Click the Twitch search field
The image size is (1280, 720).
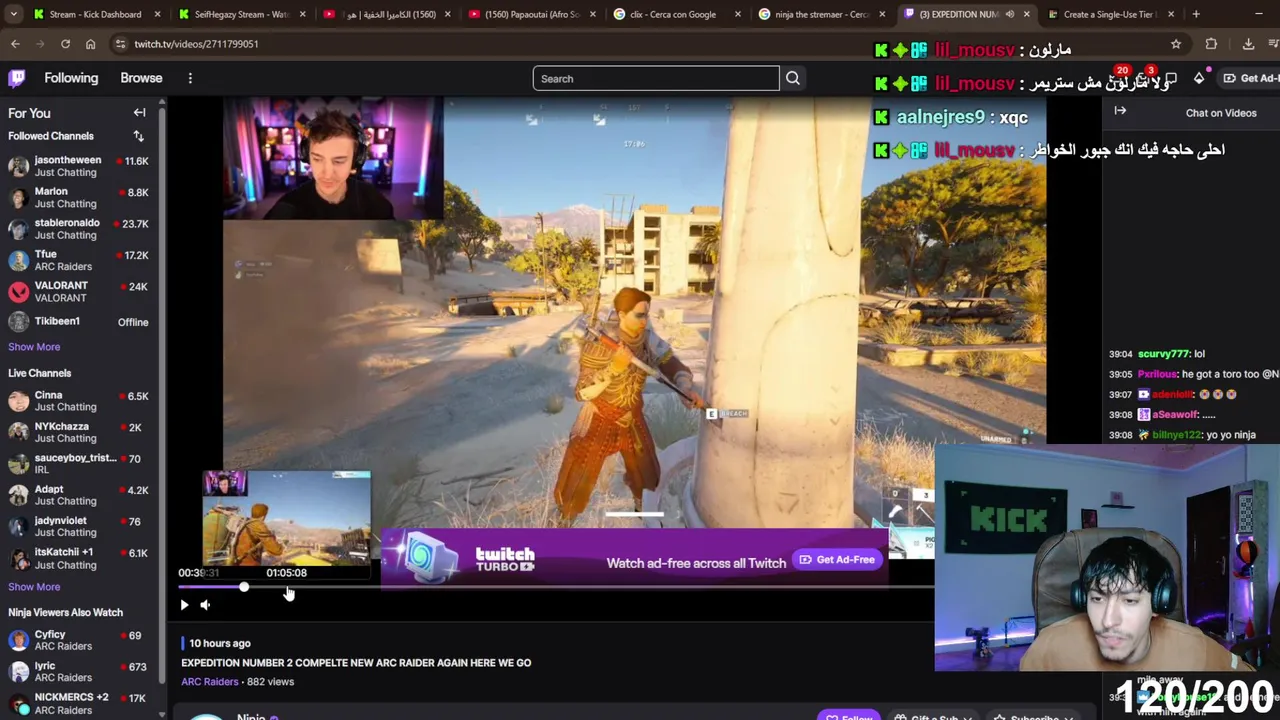click(x=656, y=78)
